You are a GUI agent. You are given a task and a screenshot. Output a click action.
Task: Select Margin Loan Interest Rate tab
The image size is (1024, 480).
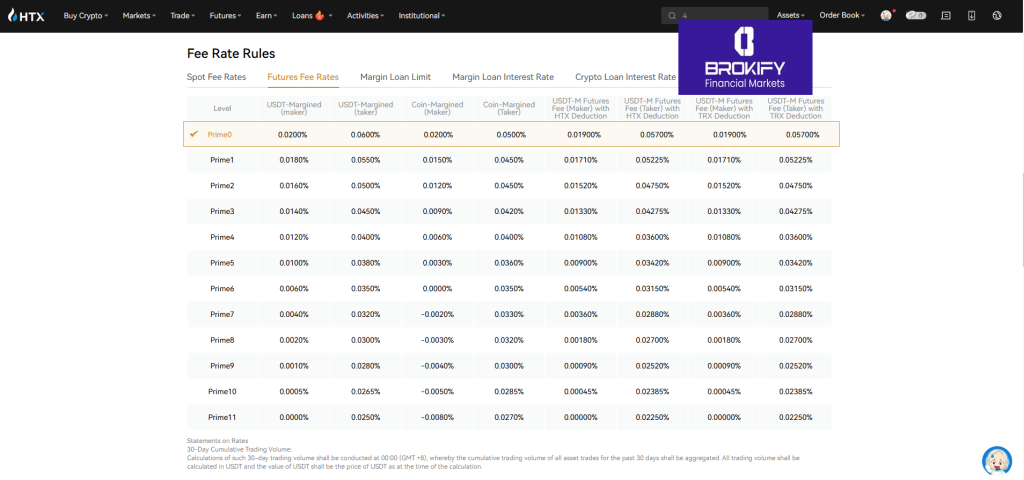click(x=502, y=77)
